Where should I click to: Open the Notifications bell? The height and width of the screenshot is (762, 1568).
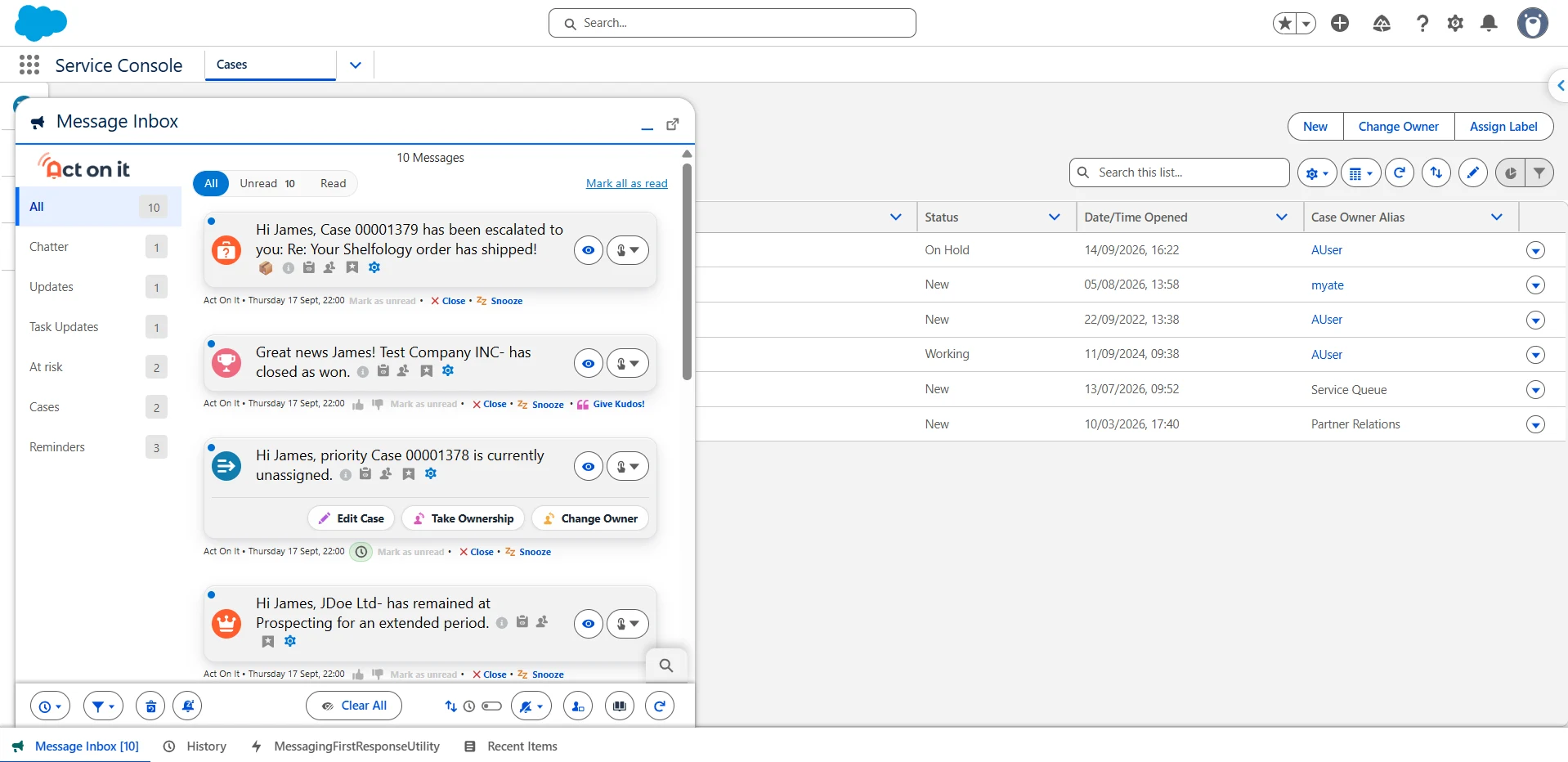click(1489, 23)
